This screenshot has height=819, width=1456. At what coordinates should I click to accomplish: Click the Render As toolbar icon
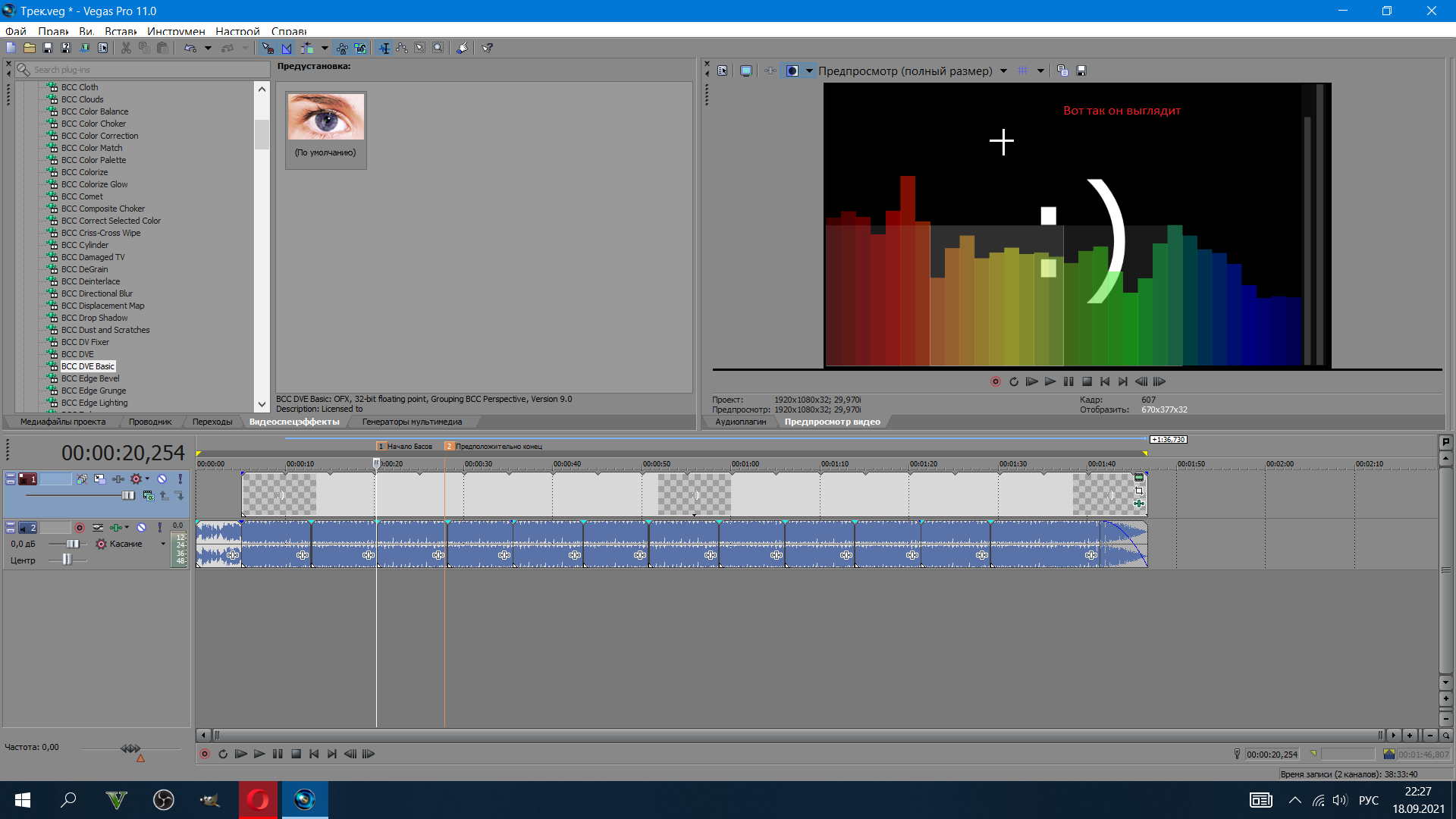(x=84, y=48)
